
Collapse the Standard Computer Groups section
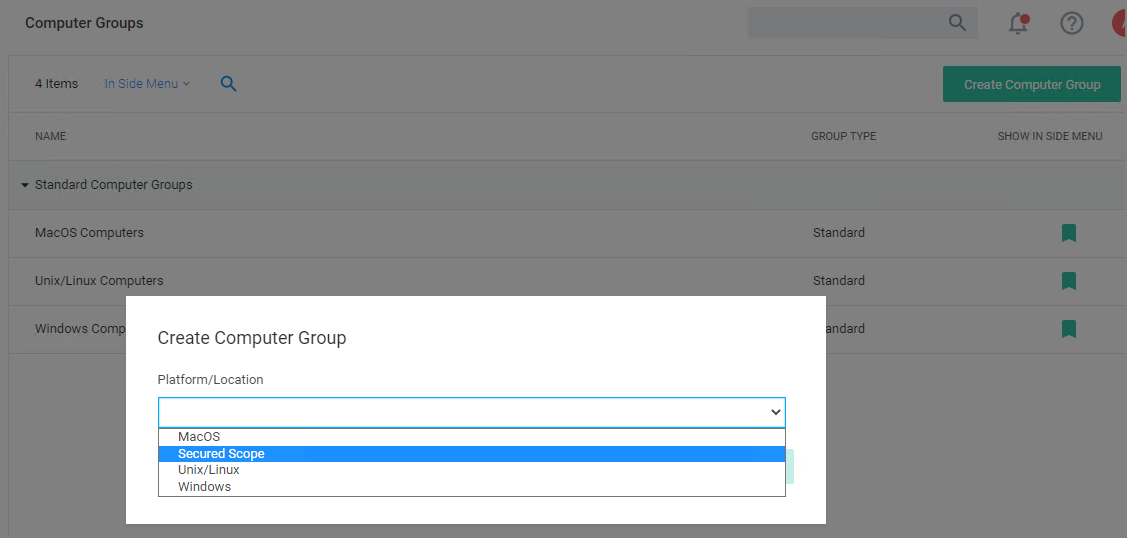pyautogui.click(x=25, y=185)
